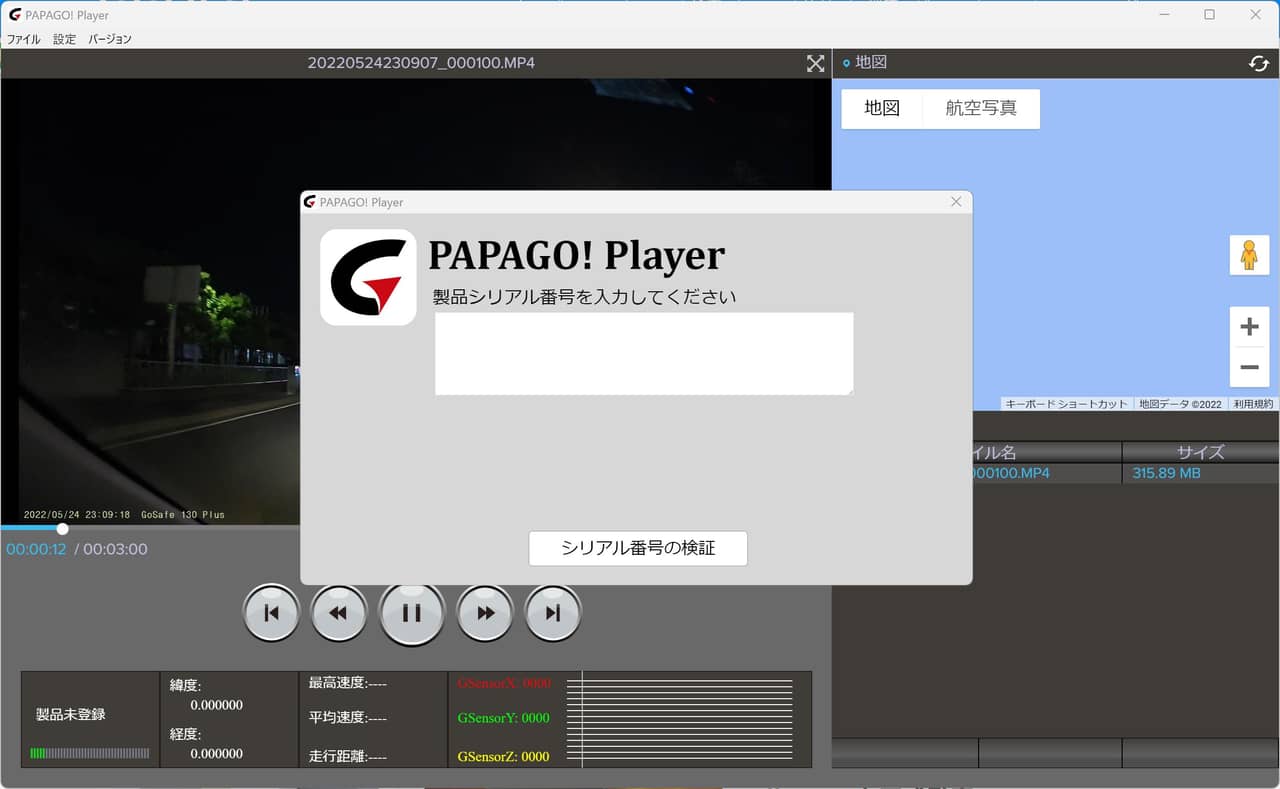The image size is (1280, 789).
Task: Zoom in on the map
Action: (x=1249, y=327)
